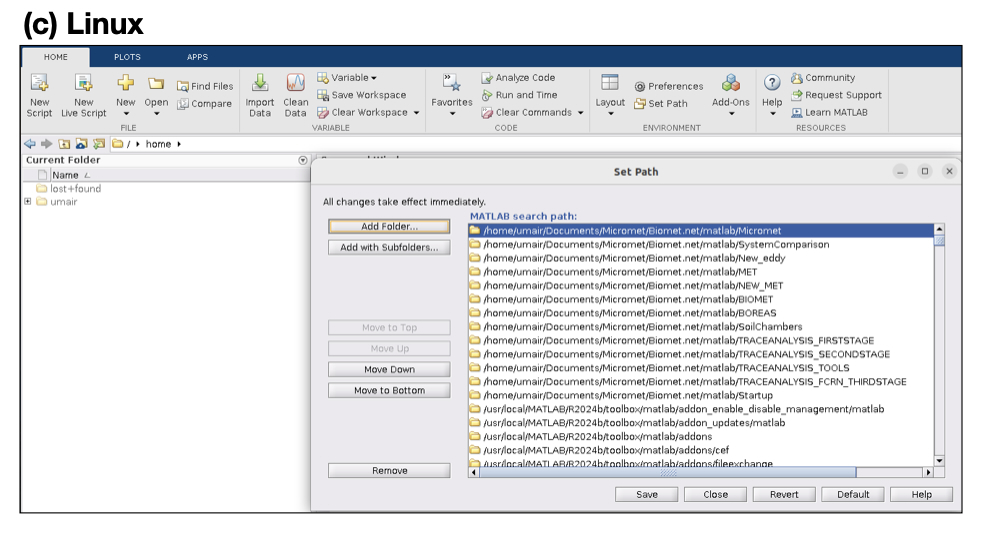Restore the Default path
The image size is (986, 535).
tap(853, 495)
